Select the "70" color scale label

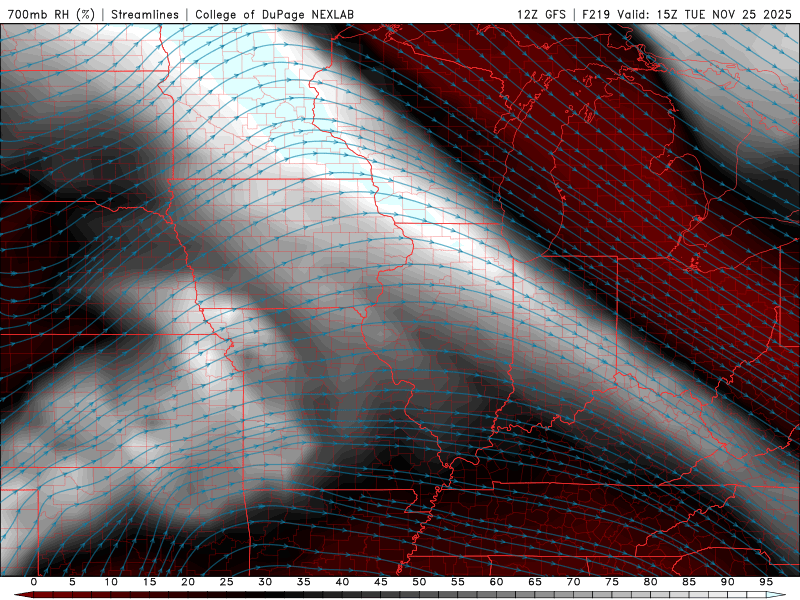coord(573,582)
